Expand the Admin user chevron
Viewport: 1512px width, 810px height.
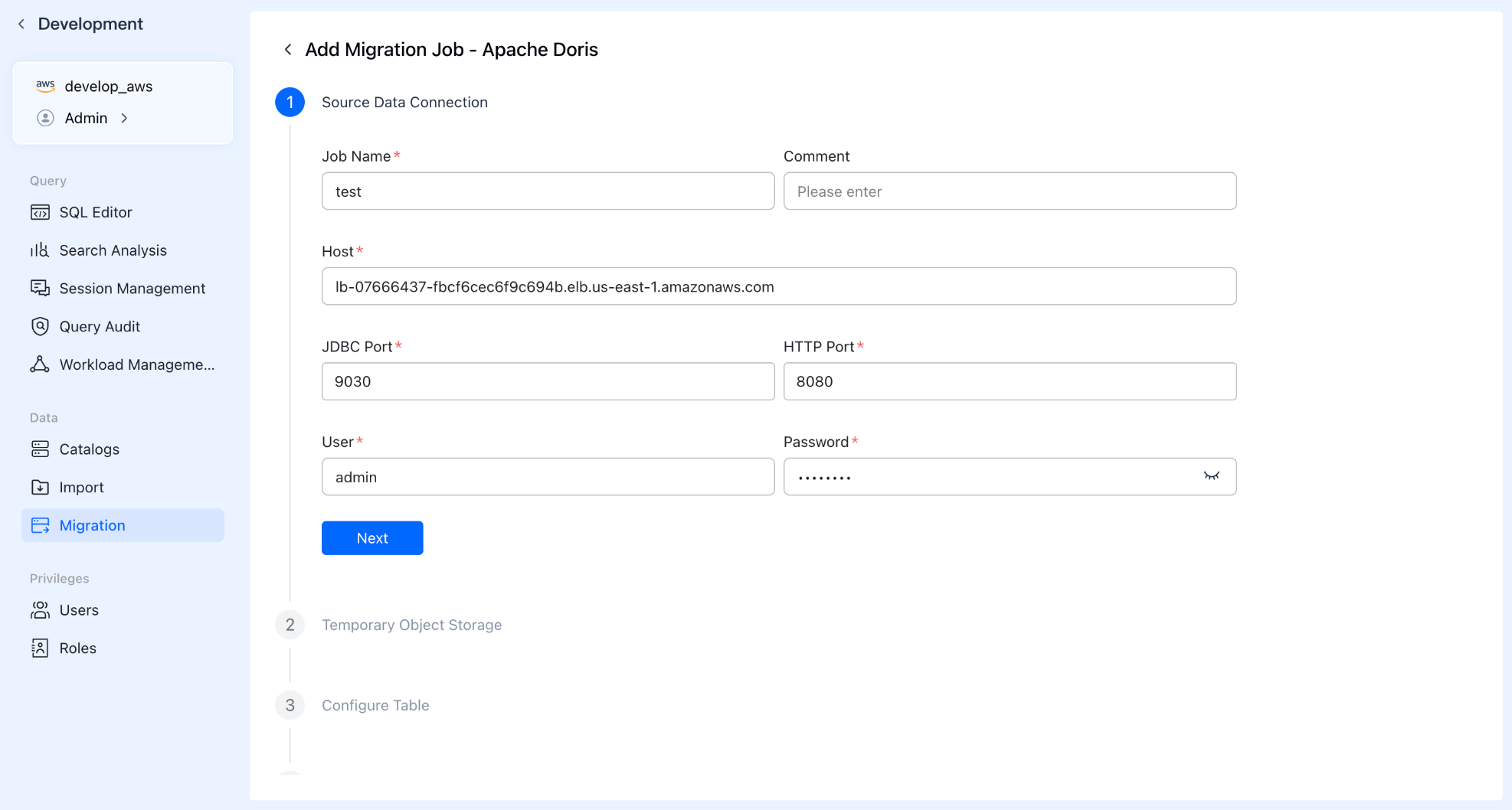coord(124,118)
